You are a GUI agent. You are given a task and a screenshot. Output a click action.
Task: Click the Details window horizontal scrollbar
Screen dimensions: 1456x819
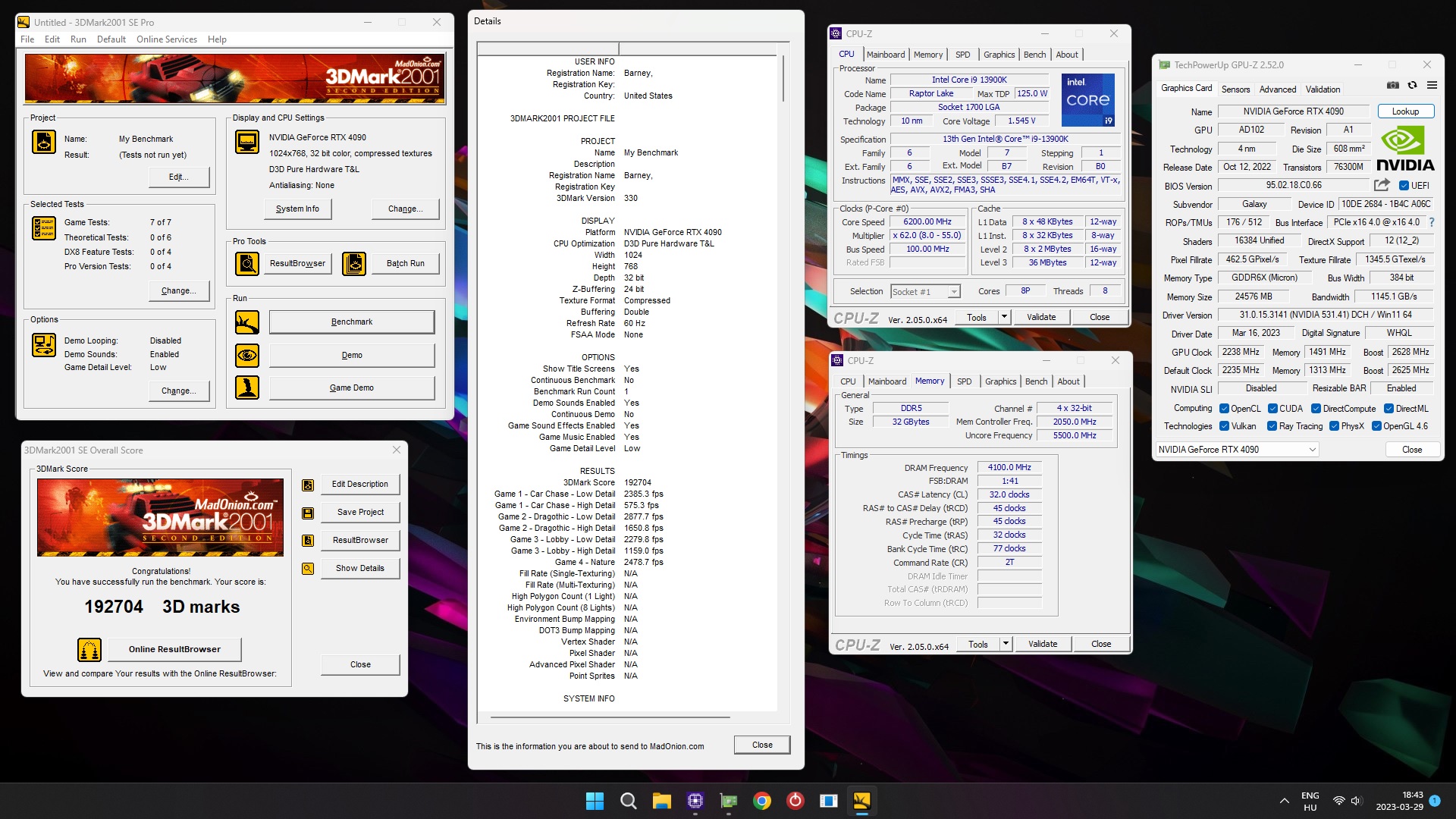[x=610, y=717]
